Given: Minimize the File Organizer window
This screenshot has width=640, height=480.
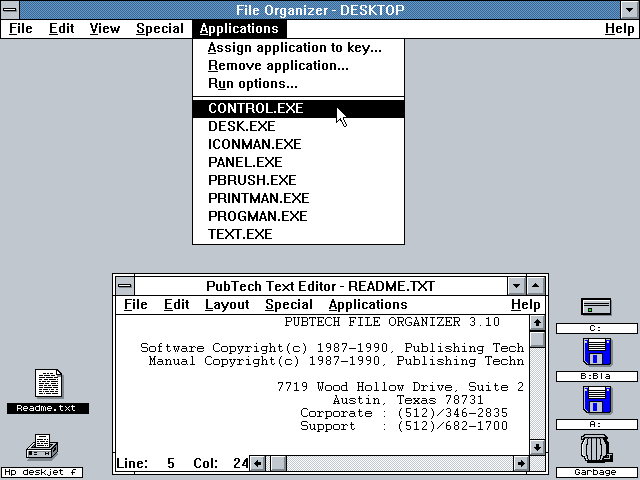Looking at the screenshot, I should click(x=629, y=10).
